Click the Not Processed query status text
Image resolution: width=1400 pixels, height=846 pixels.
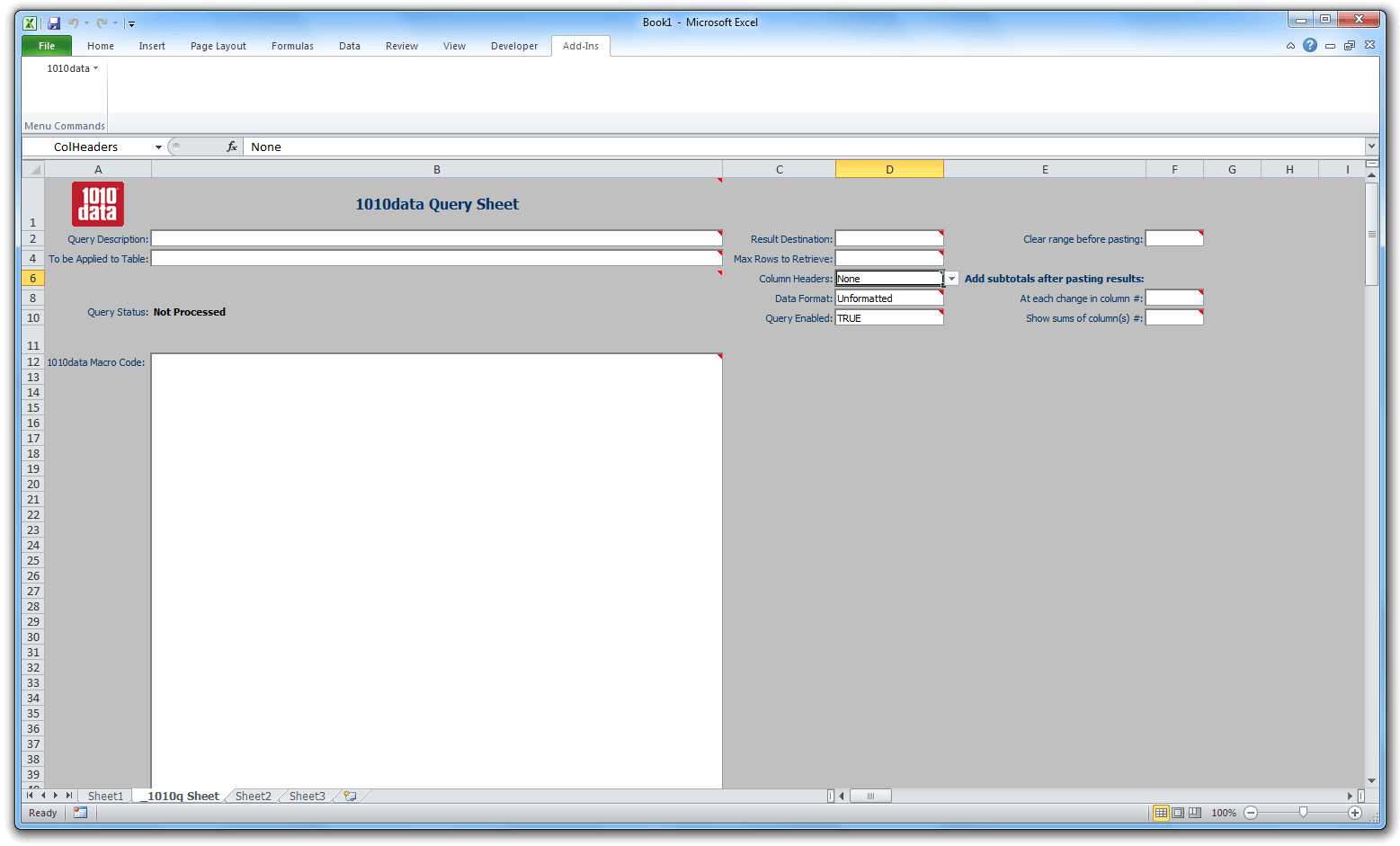click(190, 312)
